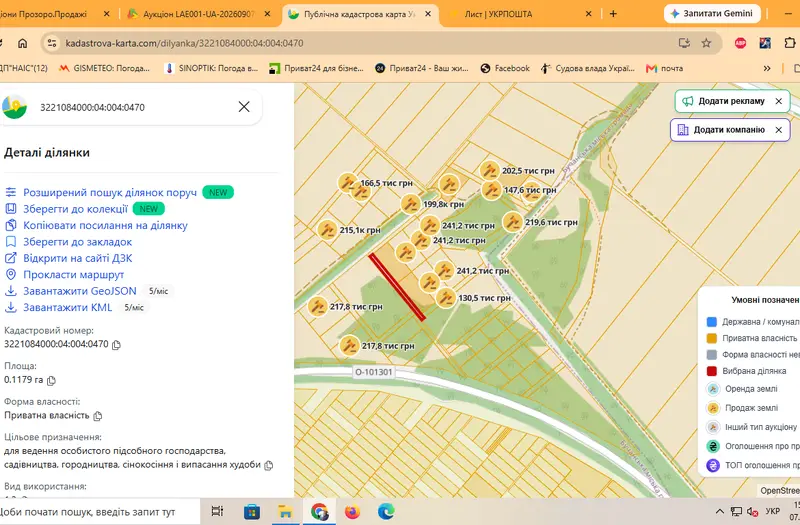
Task: Open 'Судова влада України' bookmark
Action: 588,68
